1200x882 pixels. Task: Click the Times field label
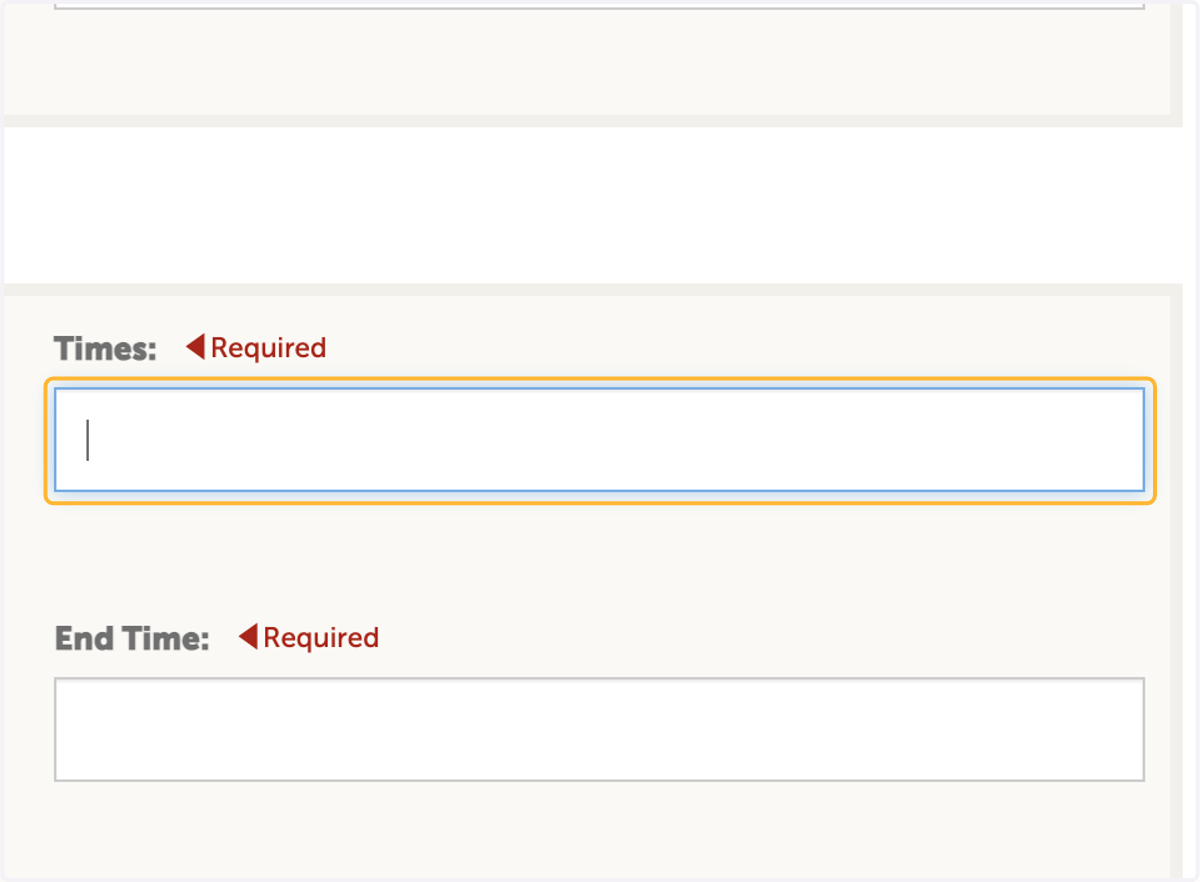(x=105, y=349)
